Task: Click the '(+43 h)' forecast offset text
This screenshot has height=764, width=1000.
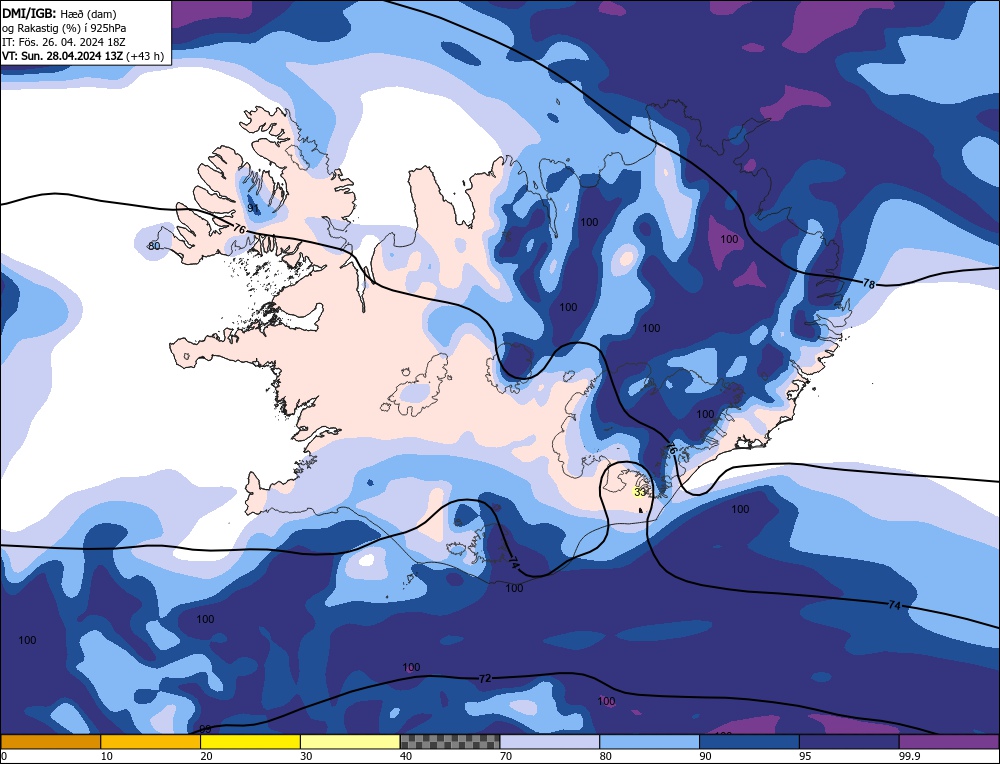Action: pos(145,56)
